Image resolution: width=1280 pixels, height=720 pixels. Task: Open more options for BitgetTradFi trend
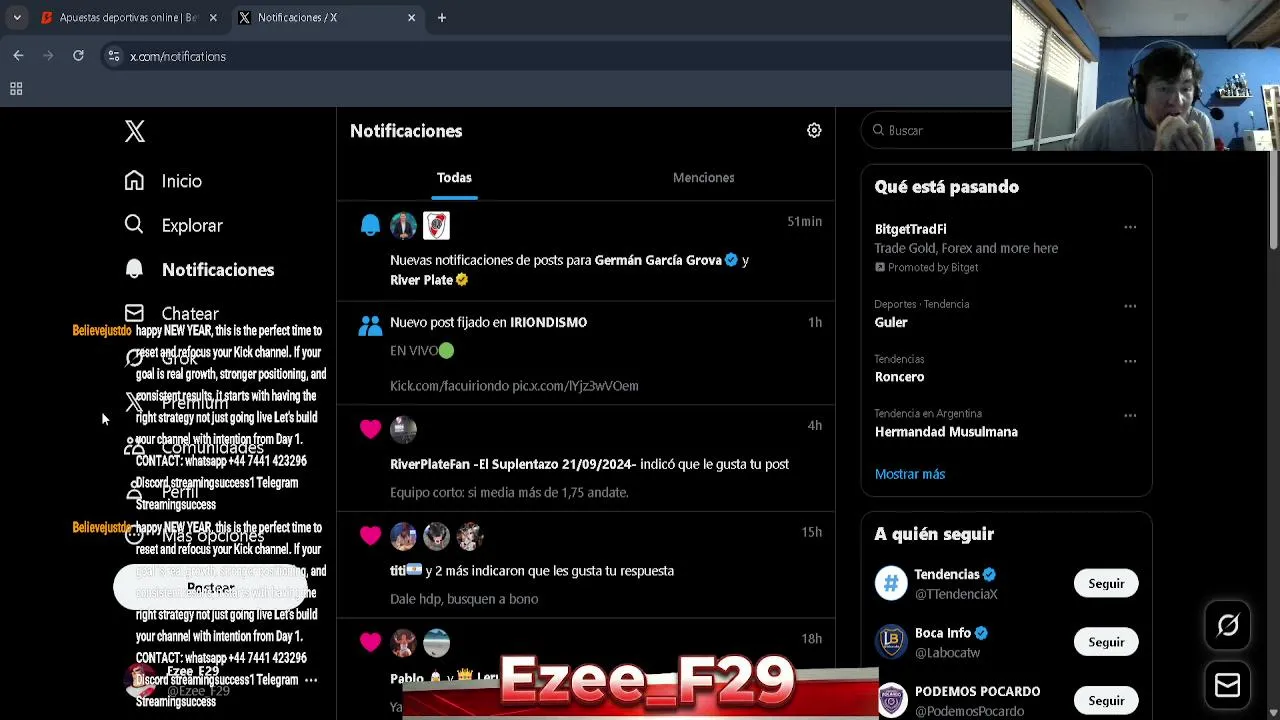pos(1130,227)
